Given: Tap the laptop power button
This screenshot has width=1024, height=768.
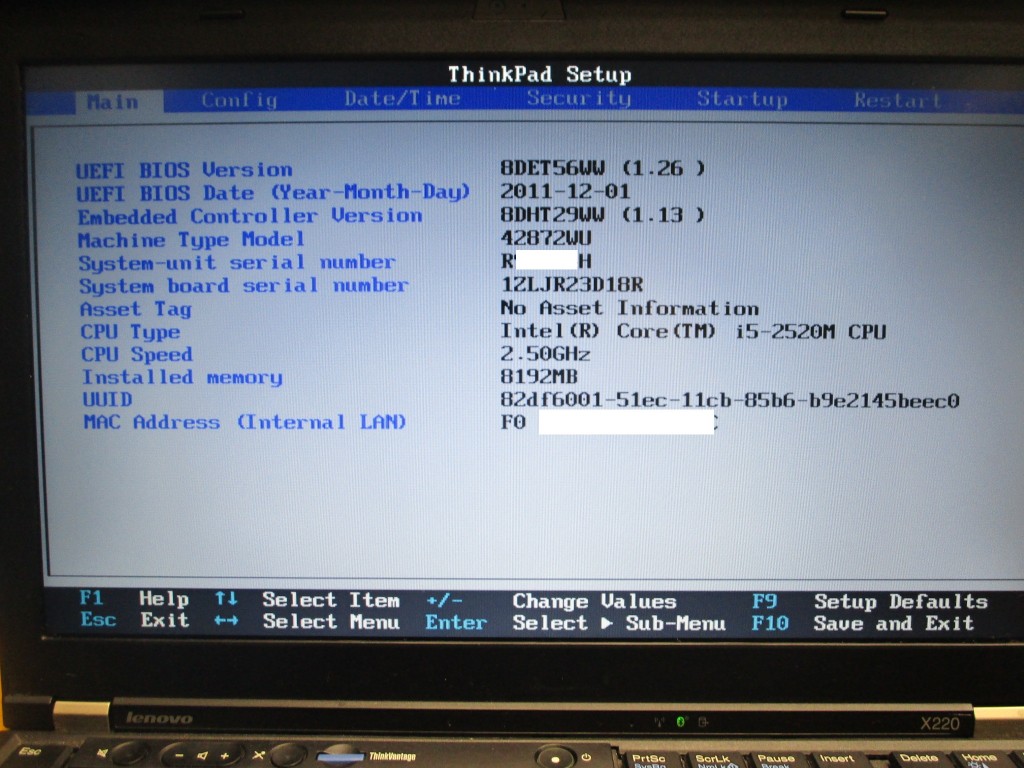Looking at the screenshot, I should (x=555, y=758).
